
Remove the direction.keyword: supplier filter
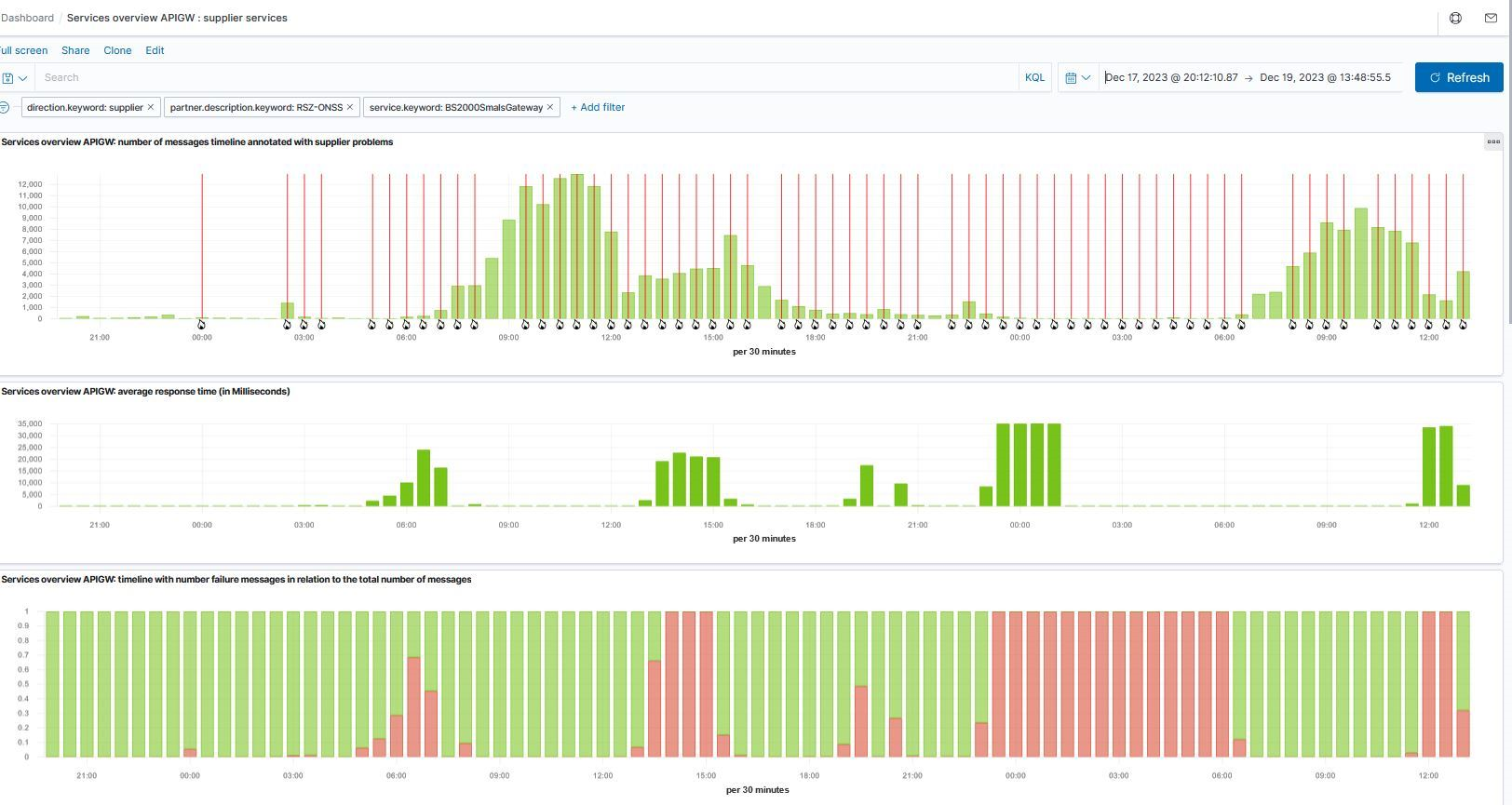(151, 108)
